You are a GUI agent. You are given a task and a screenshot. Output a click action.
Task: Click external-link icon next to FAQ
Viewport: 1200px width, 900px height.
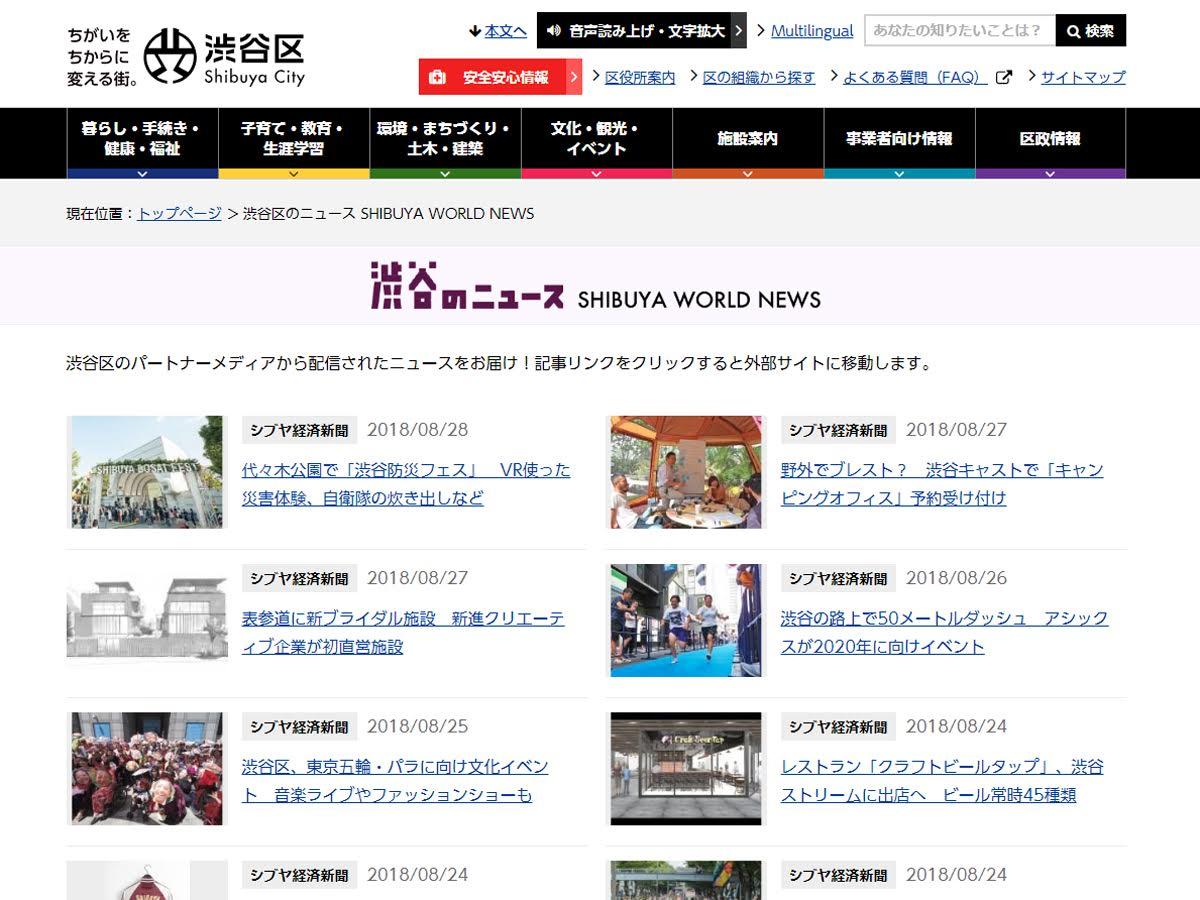click(1003, 77)
